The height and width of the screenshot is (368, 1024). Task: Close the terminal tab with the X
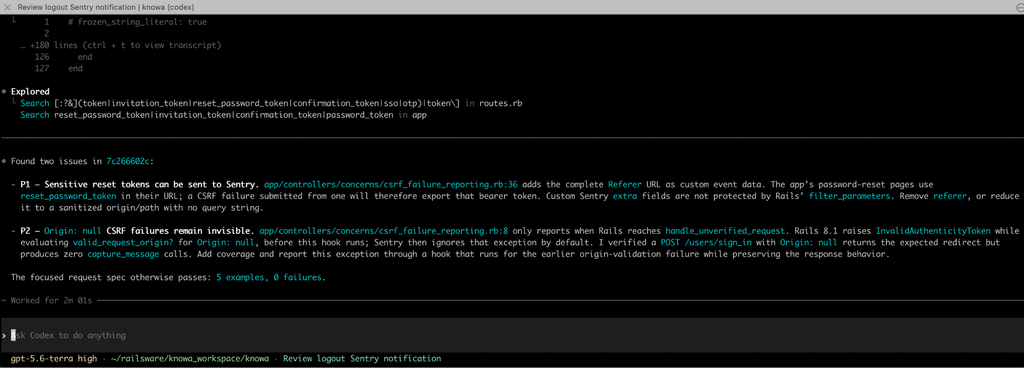tap(8, 7)
